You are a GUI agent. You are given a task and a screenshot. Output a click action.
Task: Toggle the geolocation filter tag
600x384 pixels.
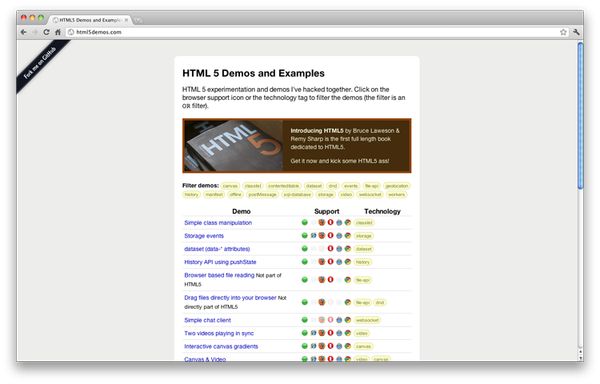click(397, 186)
